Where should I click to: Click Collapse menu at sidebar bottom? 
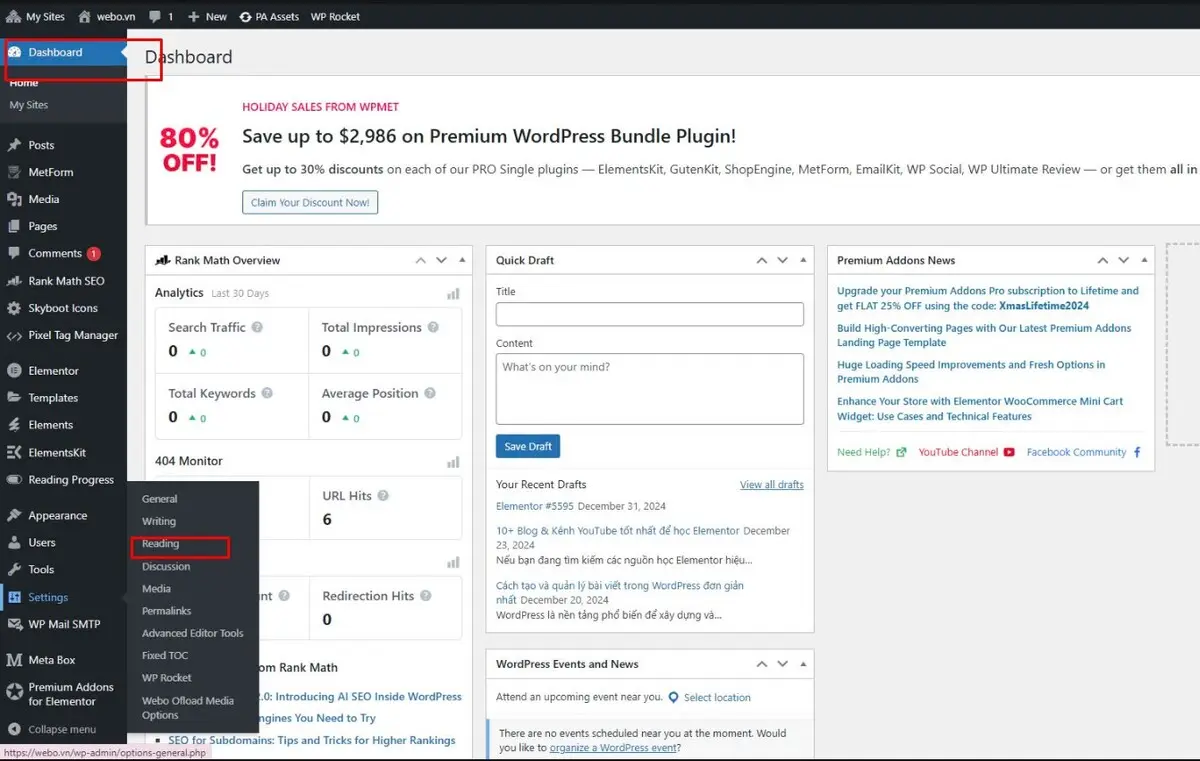coord(62,729)
